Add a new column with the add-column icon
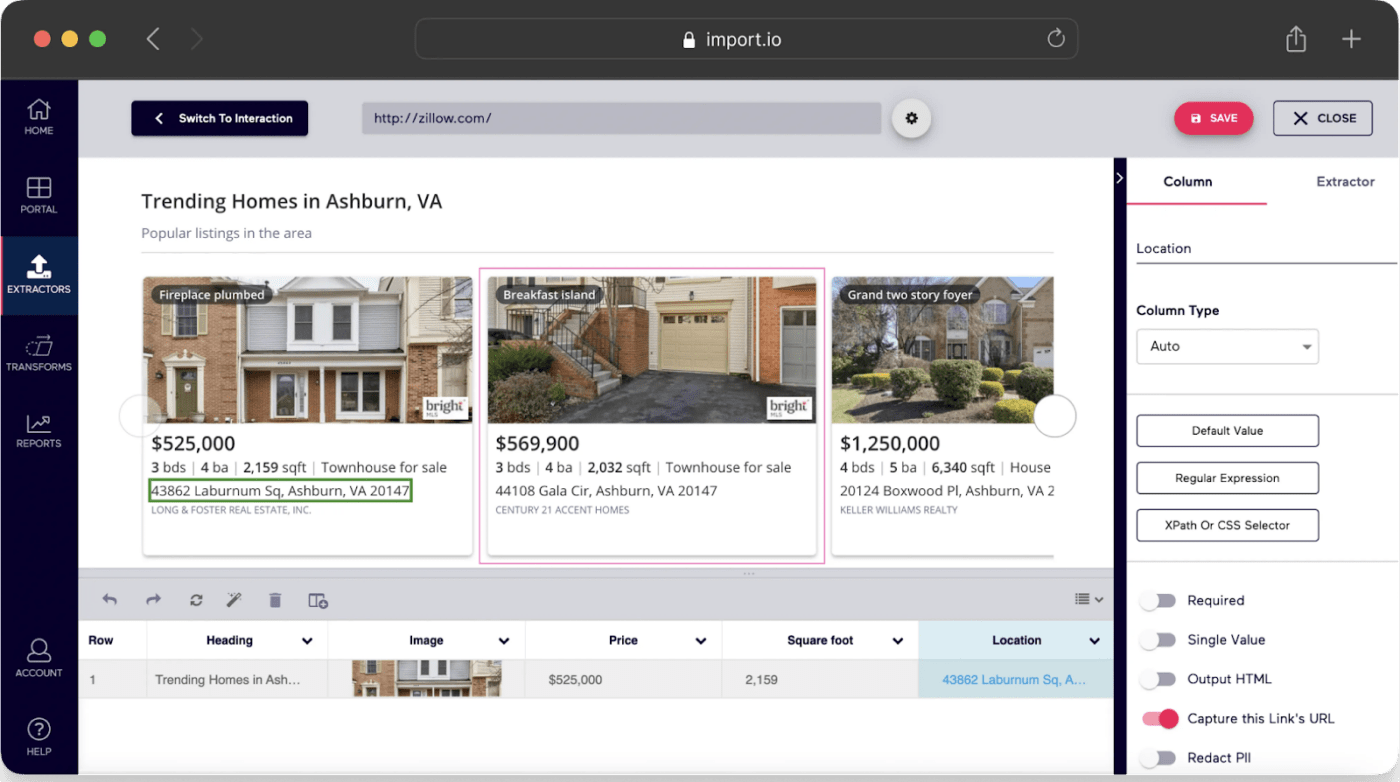The image size is (1400, 782). click(x=318, y=600)
